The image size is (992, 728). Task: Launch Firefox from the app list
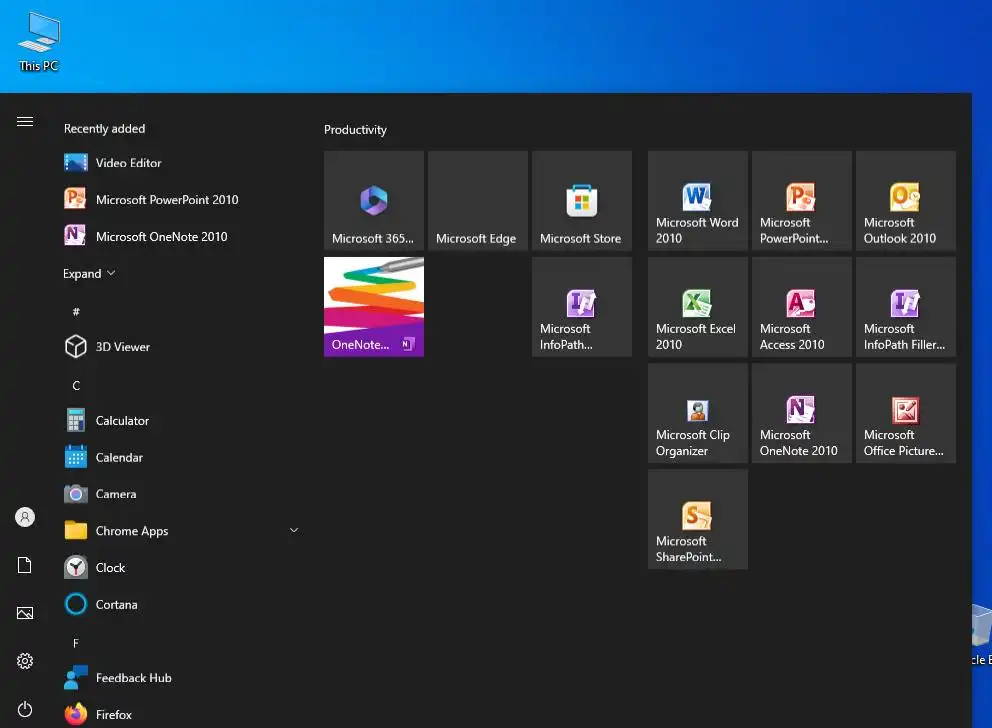[x=183, y=714]
